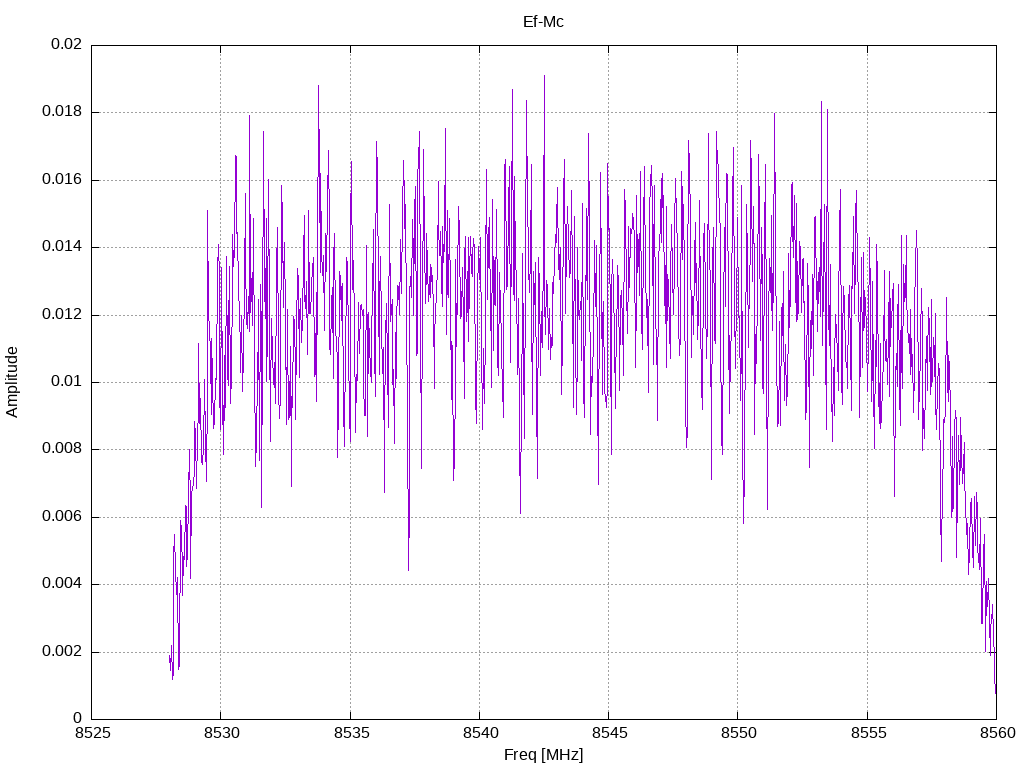Click x-axis tick label 8550
Image resolution: width=1024 pixels, height=768 pixels.
coord(738,733)
